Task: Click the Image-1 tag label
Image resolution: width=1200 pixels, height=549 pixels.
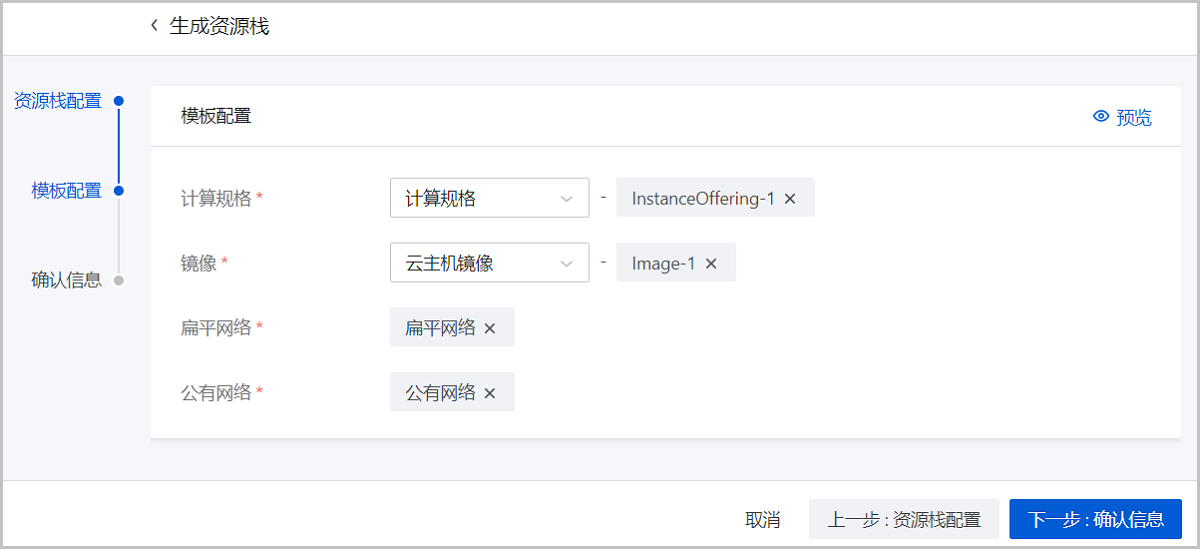Action: pos(663,263)
